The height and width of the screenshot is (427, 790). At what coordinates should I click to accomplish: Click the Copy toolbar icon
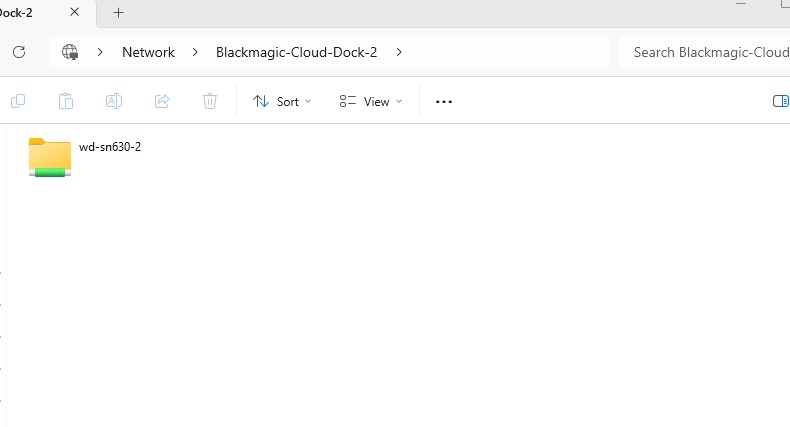tap(18, 101)
